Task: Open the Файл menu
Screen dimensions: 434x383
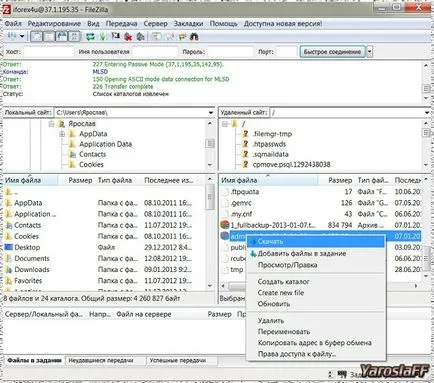Action: 13,24
